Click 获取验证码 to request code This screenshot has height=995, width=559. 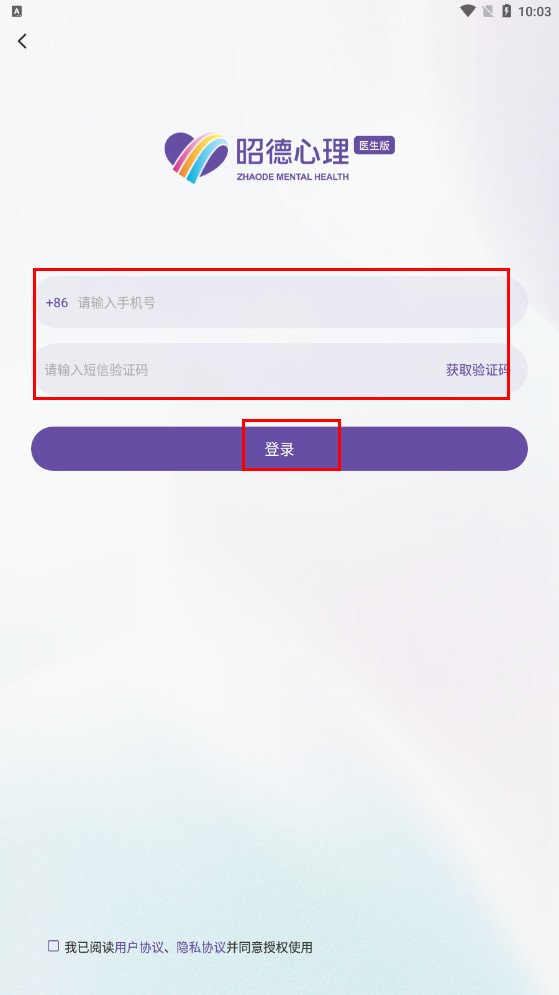coord(477,370)
